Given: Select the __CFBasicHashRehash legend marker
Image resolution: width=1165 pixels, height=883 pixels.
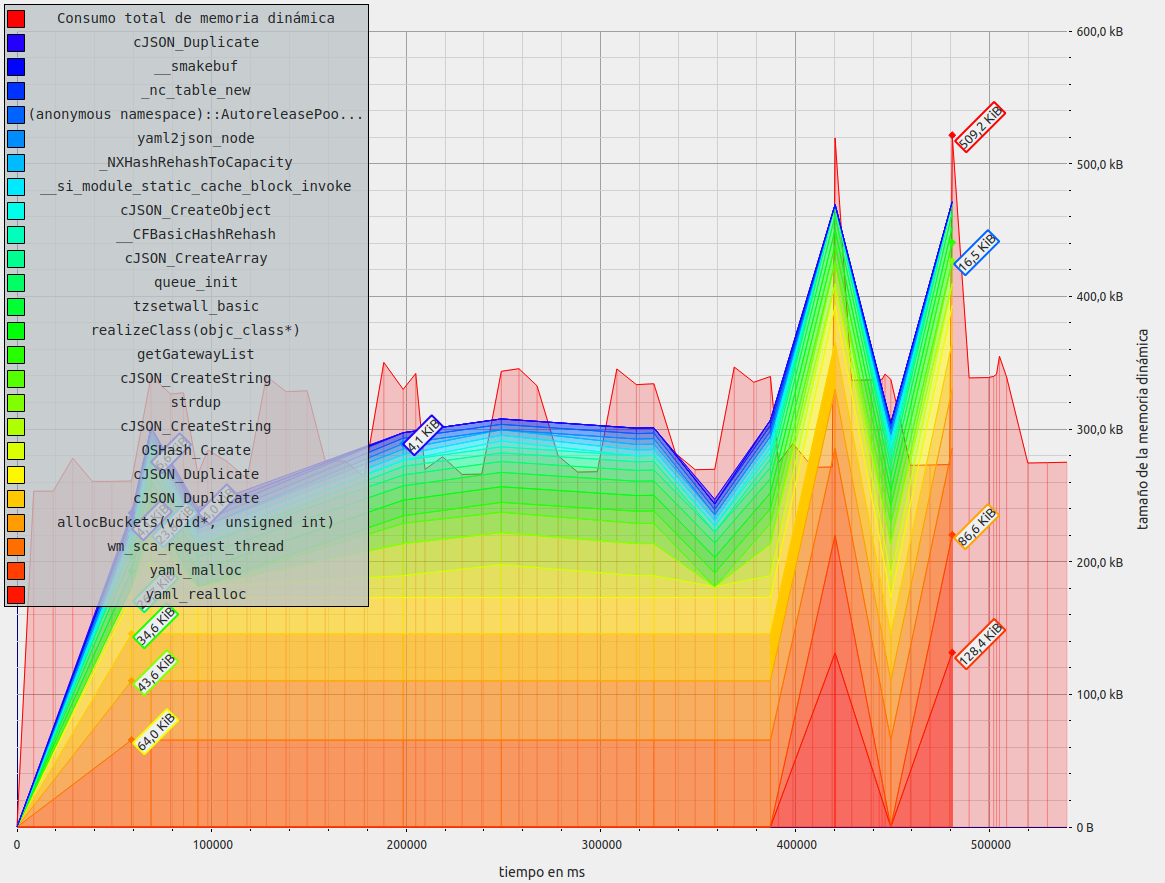Looking at the screenshot, I should point(15,234).
